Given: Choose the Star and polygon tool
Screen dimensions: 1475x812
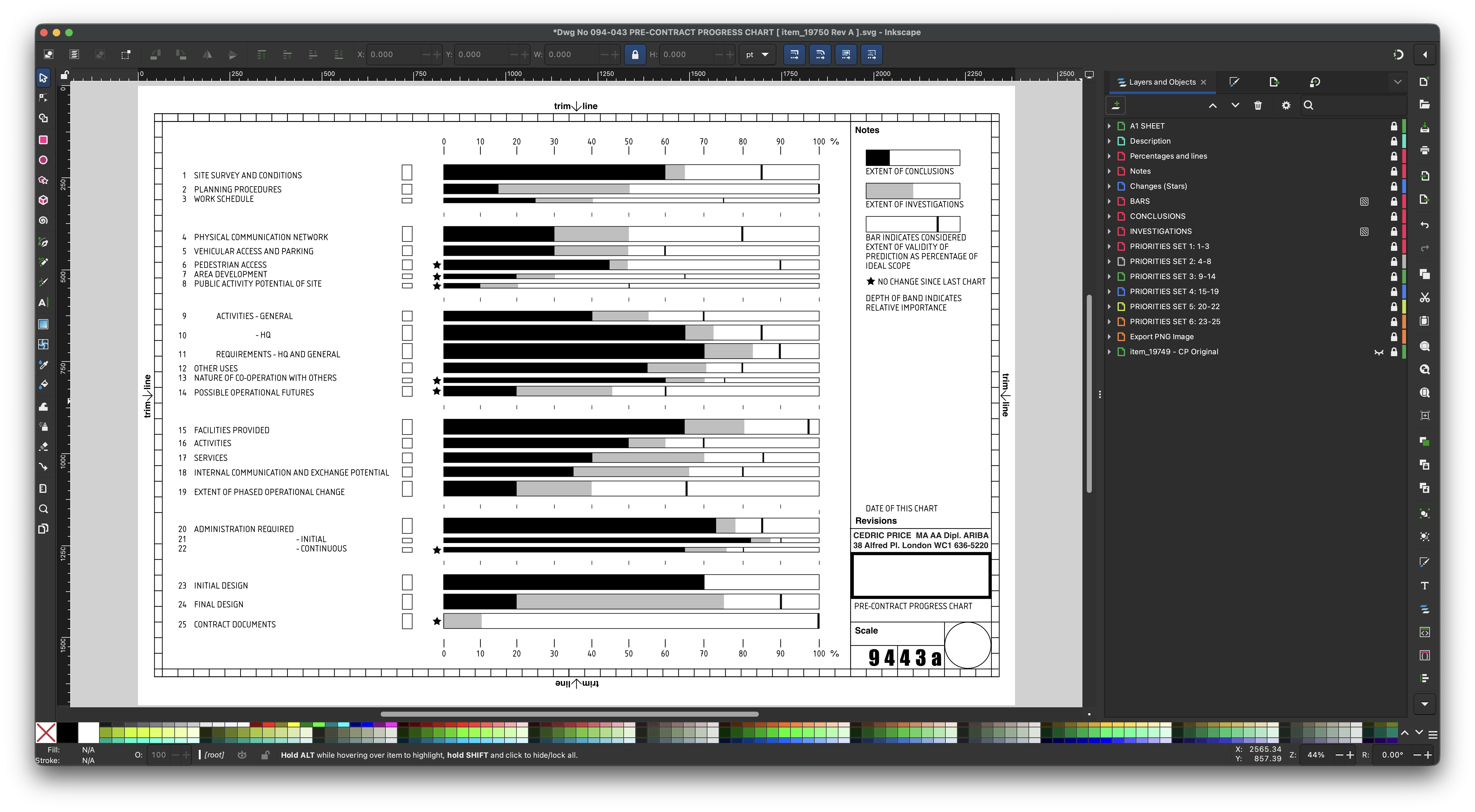Looking at the screenshot, I should (43, 180).
